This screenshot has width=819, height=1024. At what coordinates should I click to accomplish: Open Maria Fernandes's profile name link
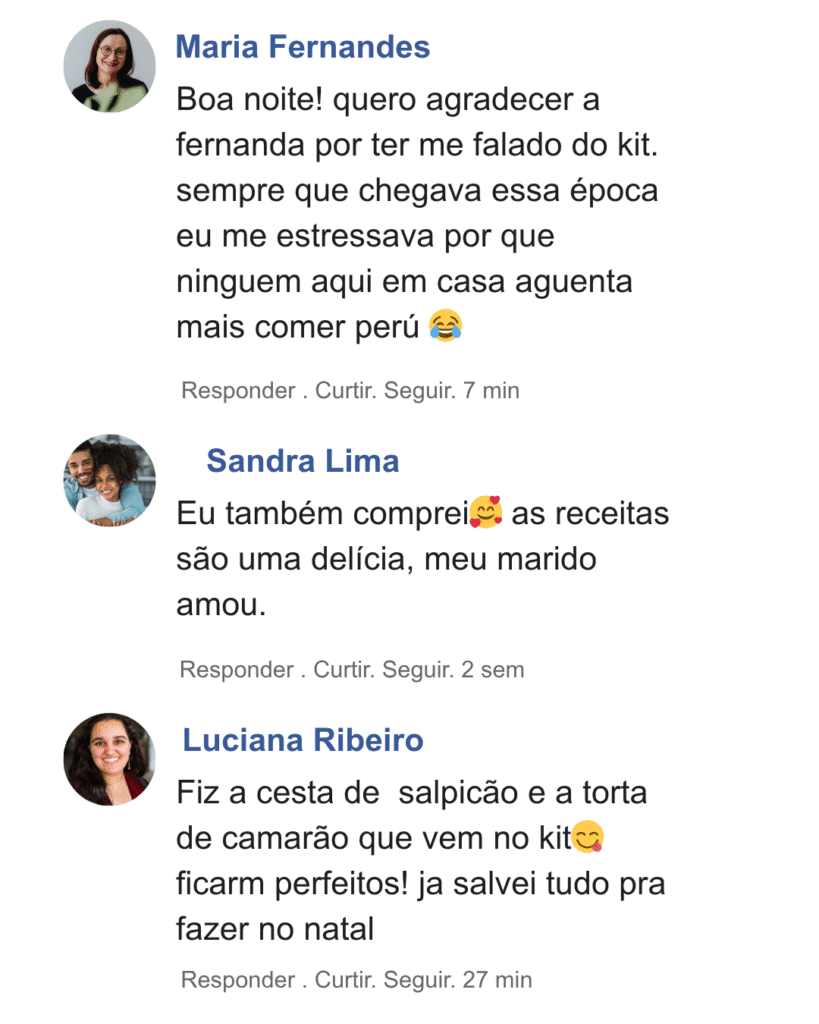coord(303,47)
